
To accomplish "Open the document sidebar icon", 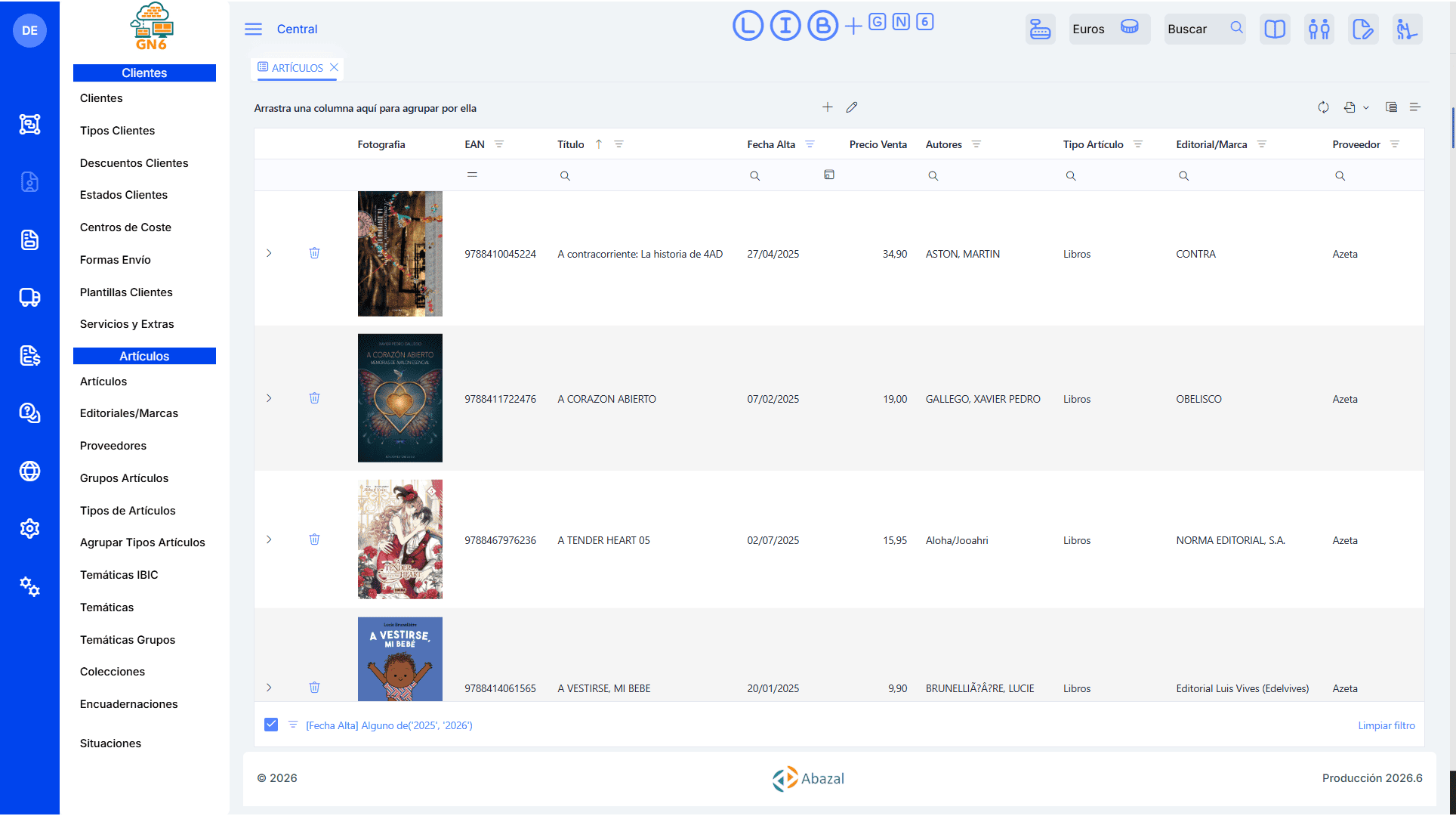I will coord(29,240).
